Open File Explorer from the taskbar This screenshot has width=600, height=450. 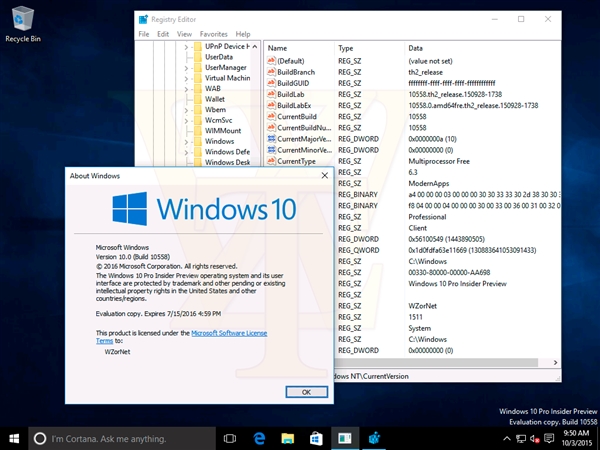[287, 438]
